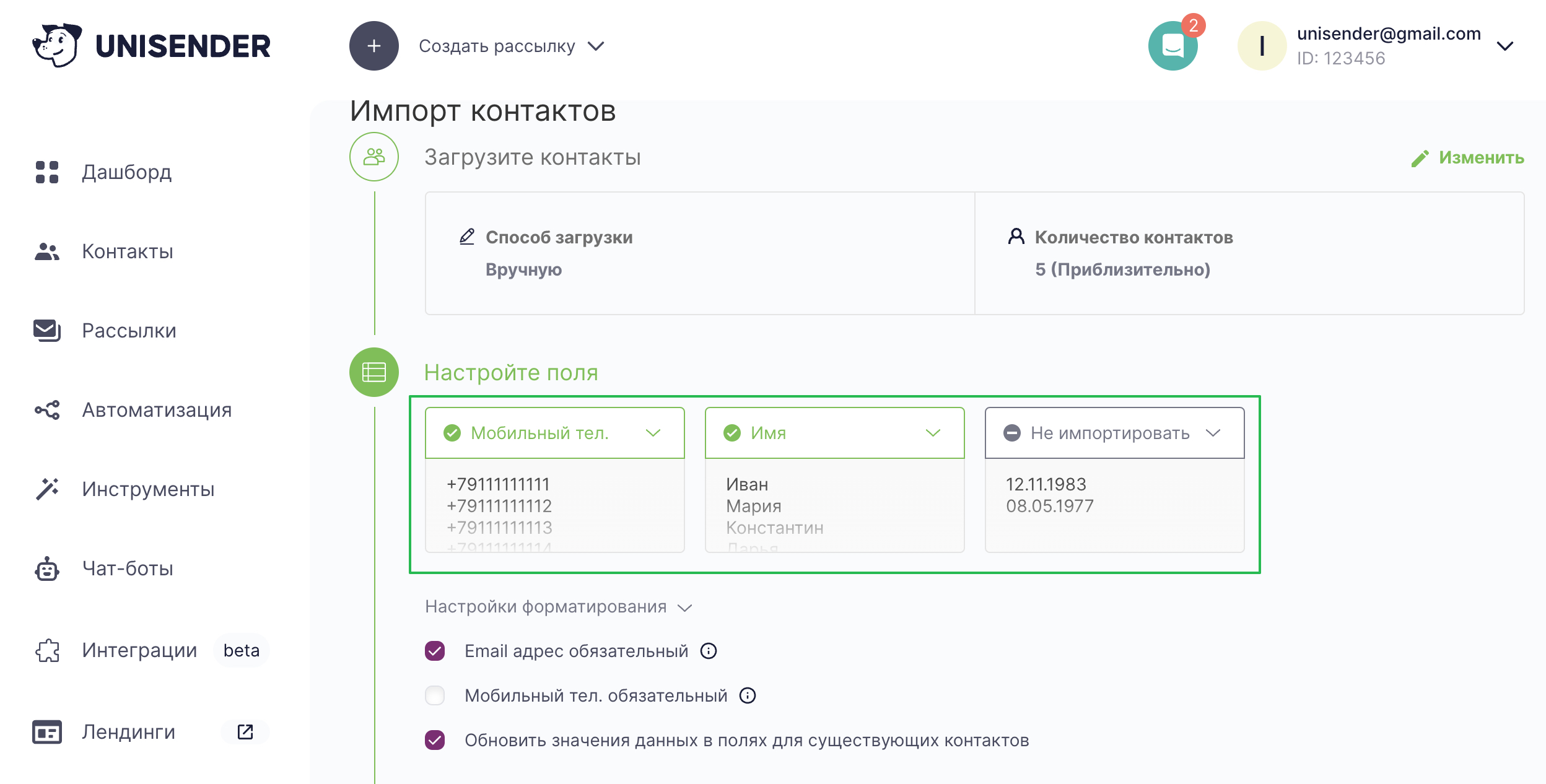Click green checkmark in Имя field
The height and width of the screenshot is (784, 1546).
pyautogui.click(x=732, y=433)
